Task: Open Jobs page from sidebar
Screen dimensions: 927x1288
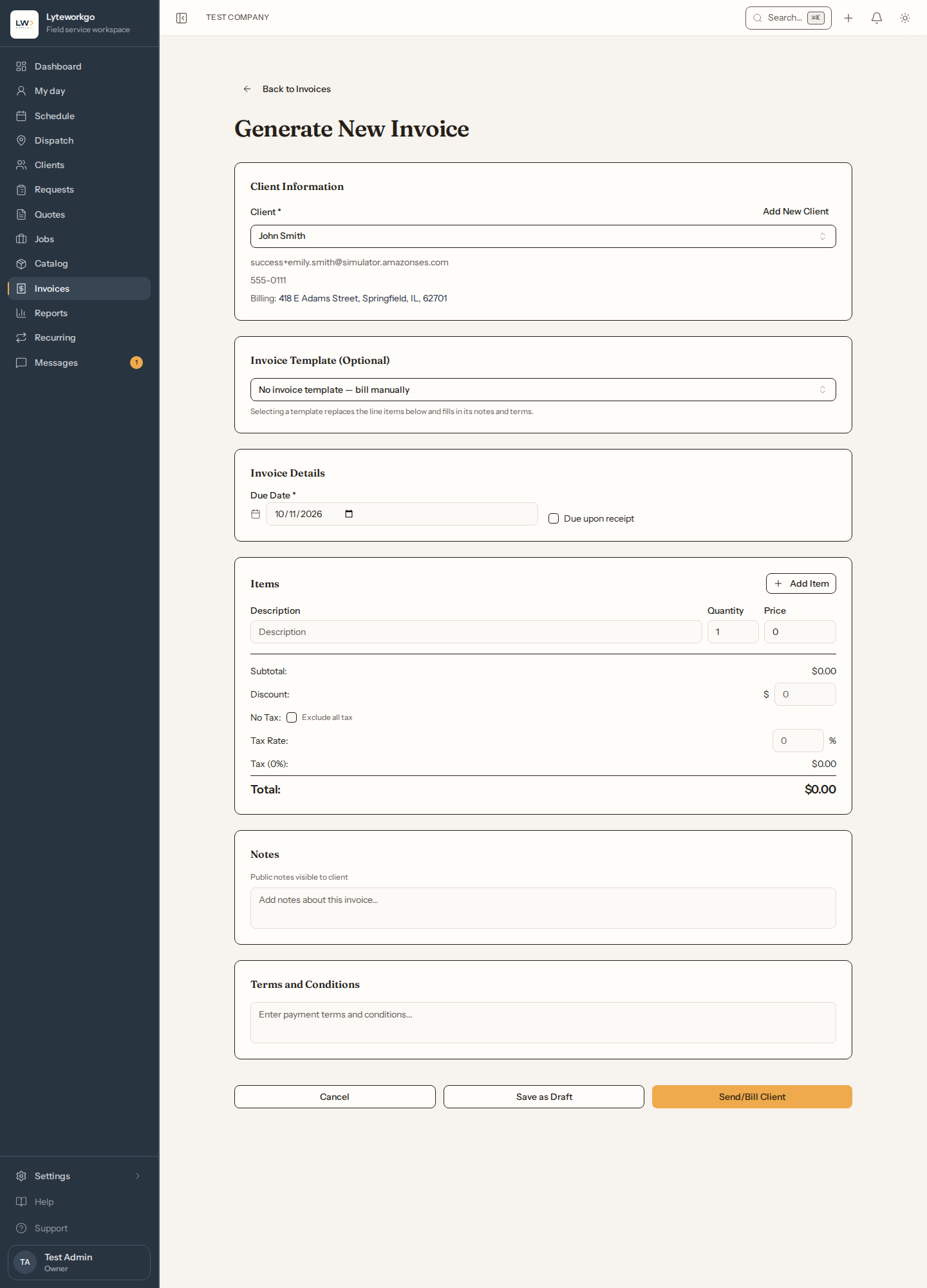Action: [x=79, y=239]
